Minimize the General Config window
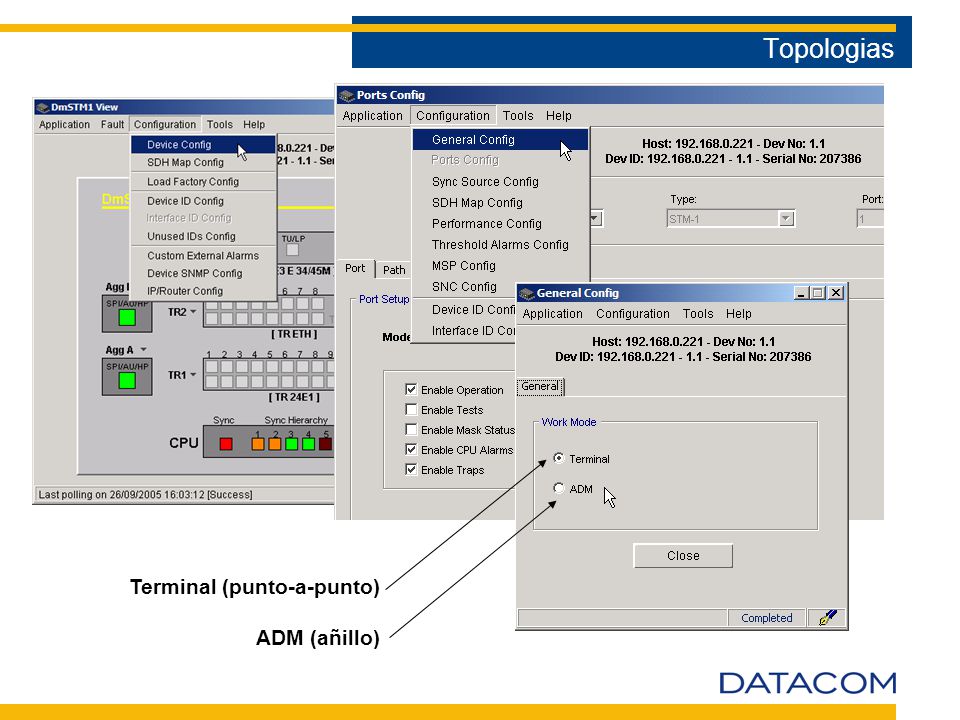 click(801, 293)
